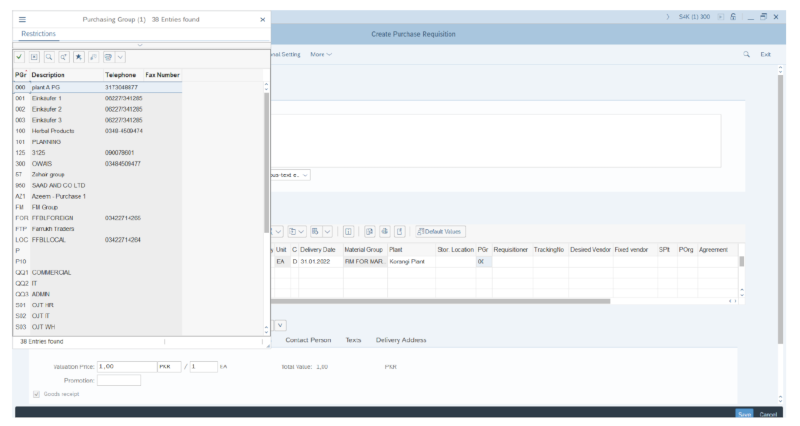Switch to the Restrictions tab
This screenshot has width=800, height=426.
click(39, 34)
